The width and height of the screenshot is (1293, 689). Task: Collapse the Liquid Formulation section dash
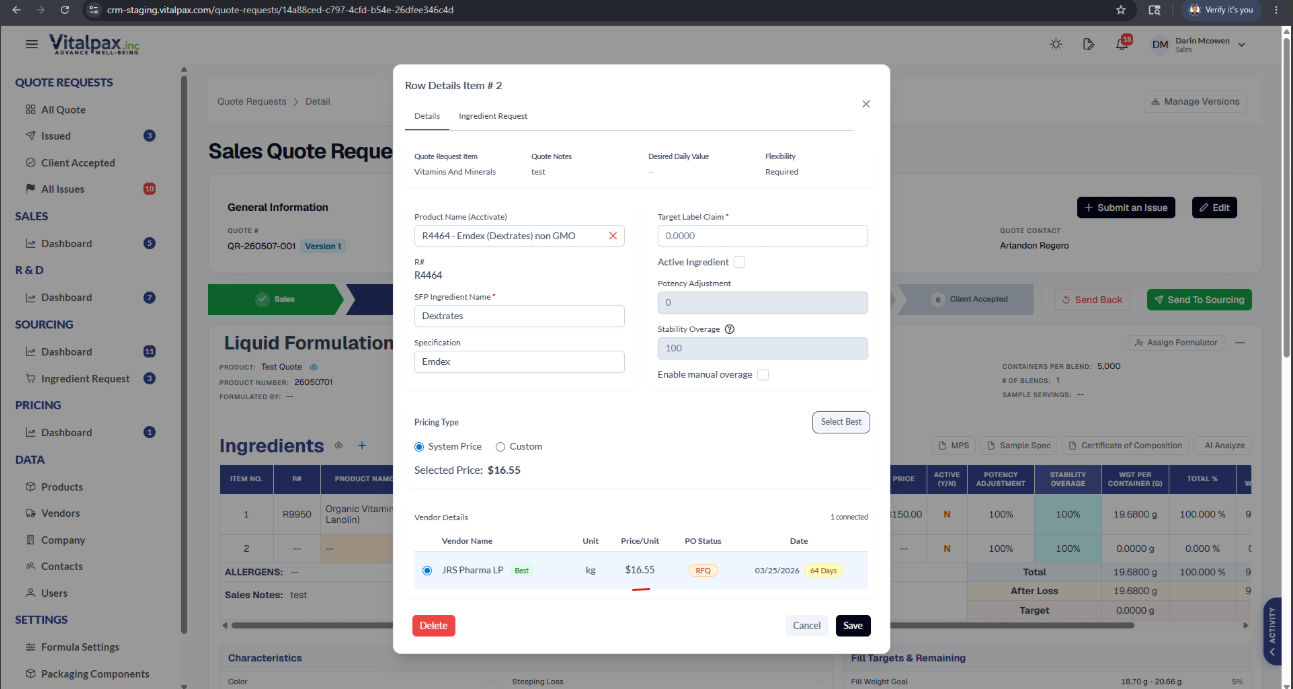[1241, 342]
